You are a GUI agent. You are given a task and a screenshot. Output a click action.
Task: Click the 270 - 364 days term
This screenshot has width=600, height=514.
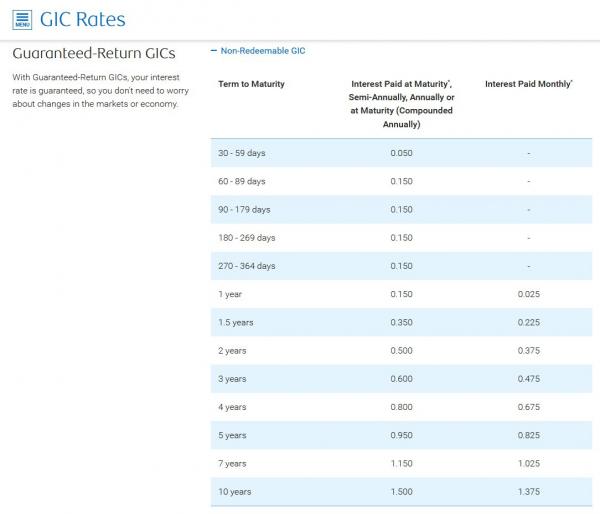[246, 266]
